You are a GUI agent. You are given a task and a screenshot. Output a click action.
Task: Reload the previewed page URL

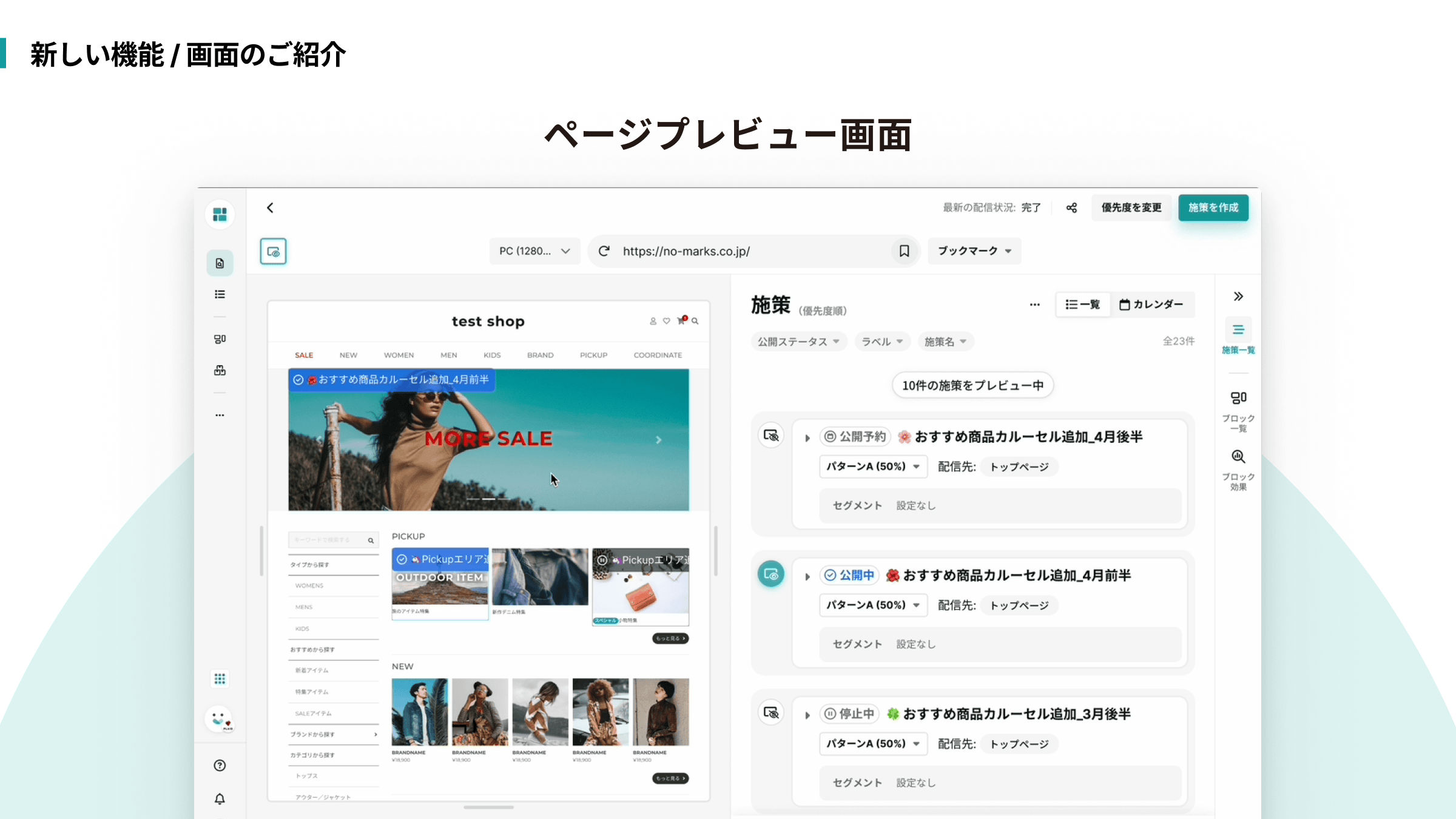604,251
